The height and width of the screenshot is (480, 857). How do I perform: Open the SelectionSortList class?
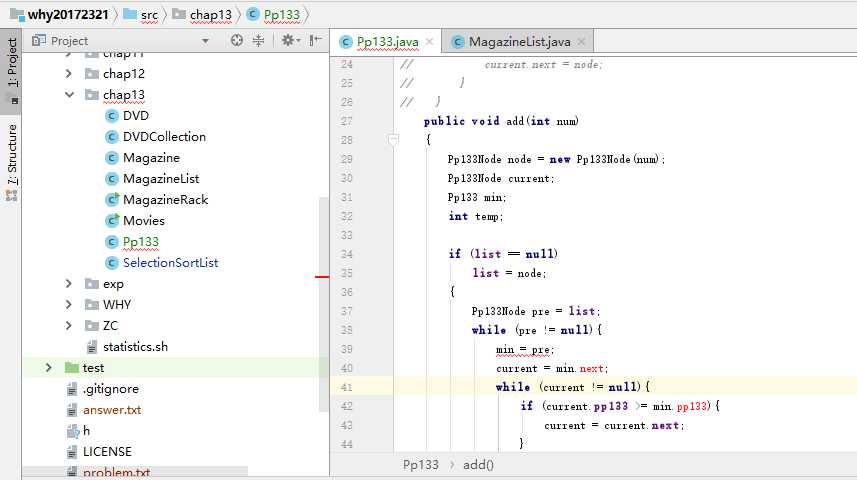pos(170,263)
